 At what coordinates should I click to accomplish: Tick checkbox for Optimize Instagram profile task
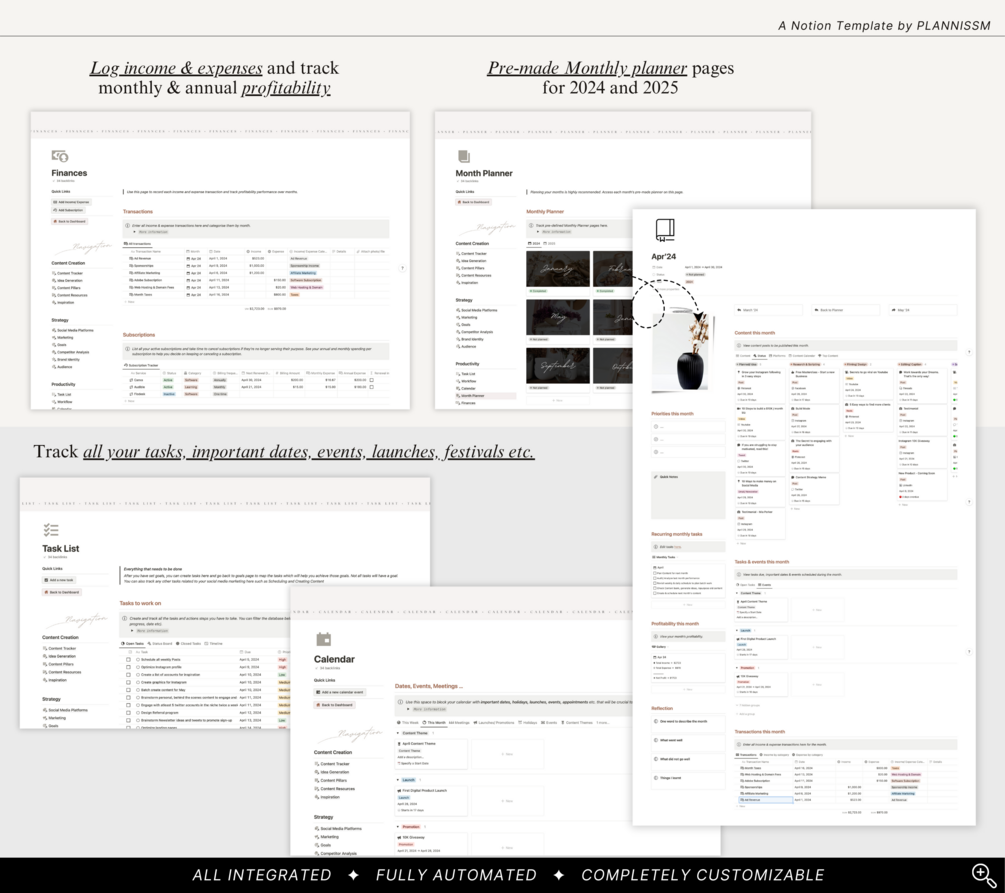tap(128, 667)
